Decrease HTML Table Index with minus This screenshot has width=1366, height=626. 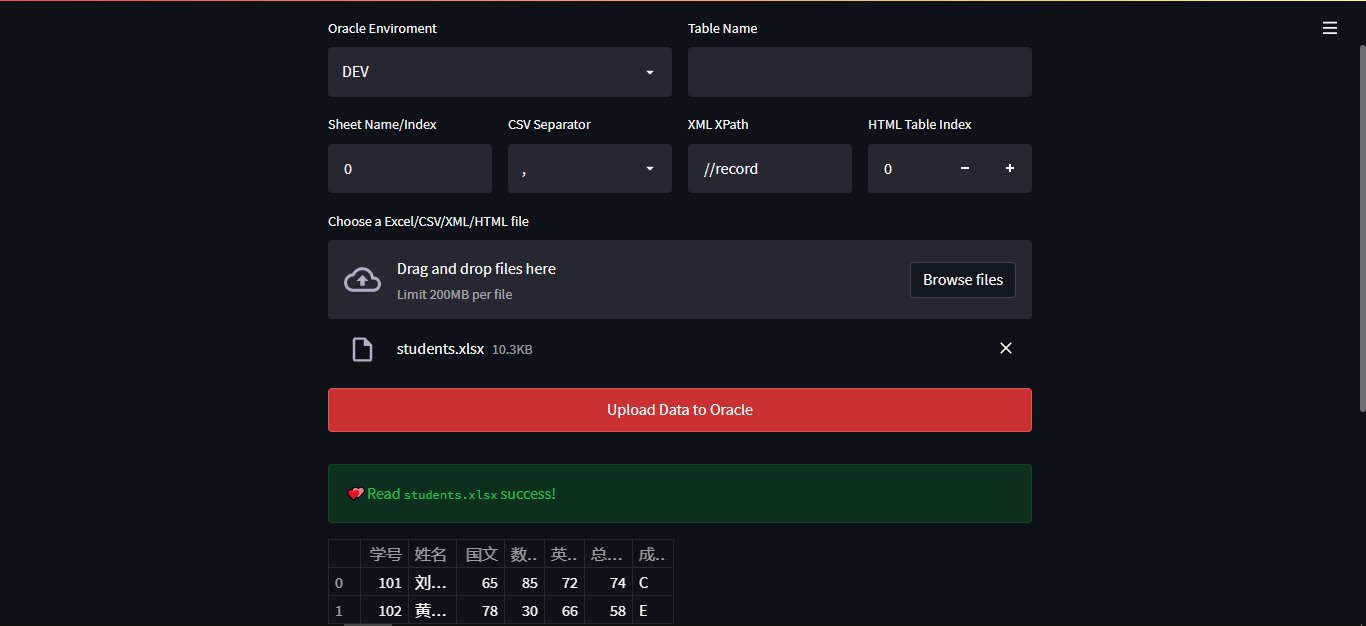[x=965, y=168]
